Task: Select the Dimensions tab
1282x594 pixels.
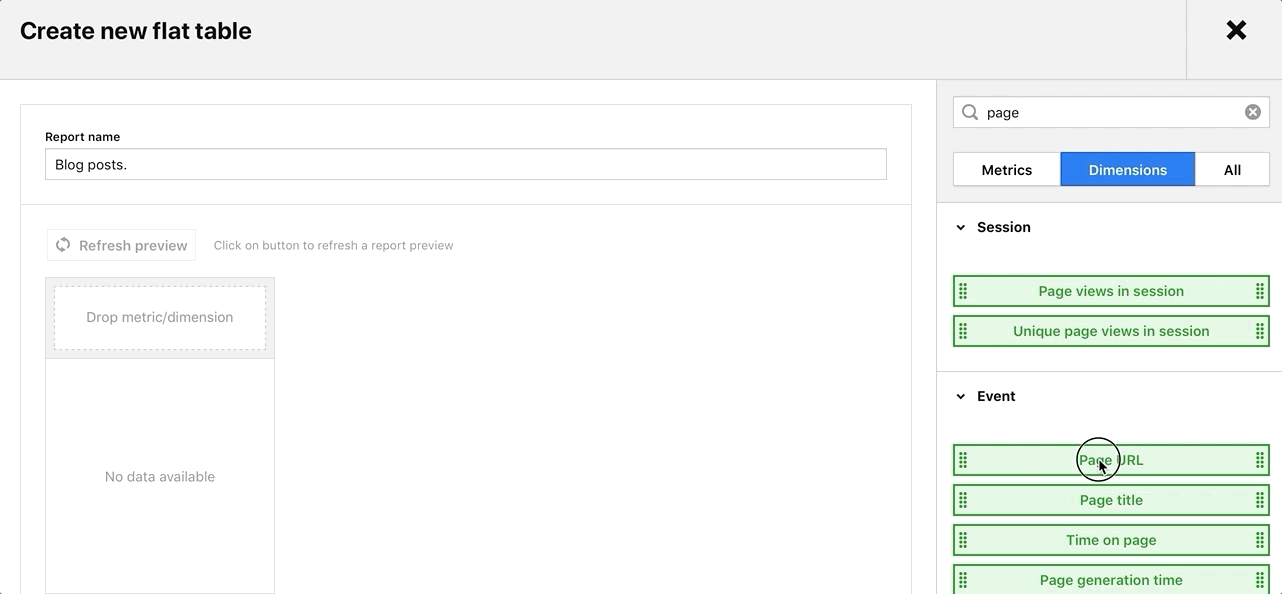Action: click(x=1128, y=169)
